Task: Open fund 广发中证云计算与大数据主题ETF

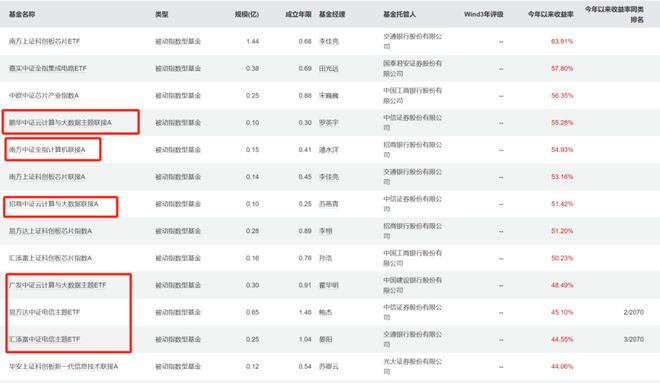Action: tap(57, 285)
